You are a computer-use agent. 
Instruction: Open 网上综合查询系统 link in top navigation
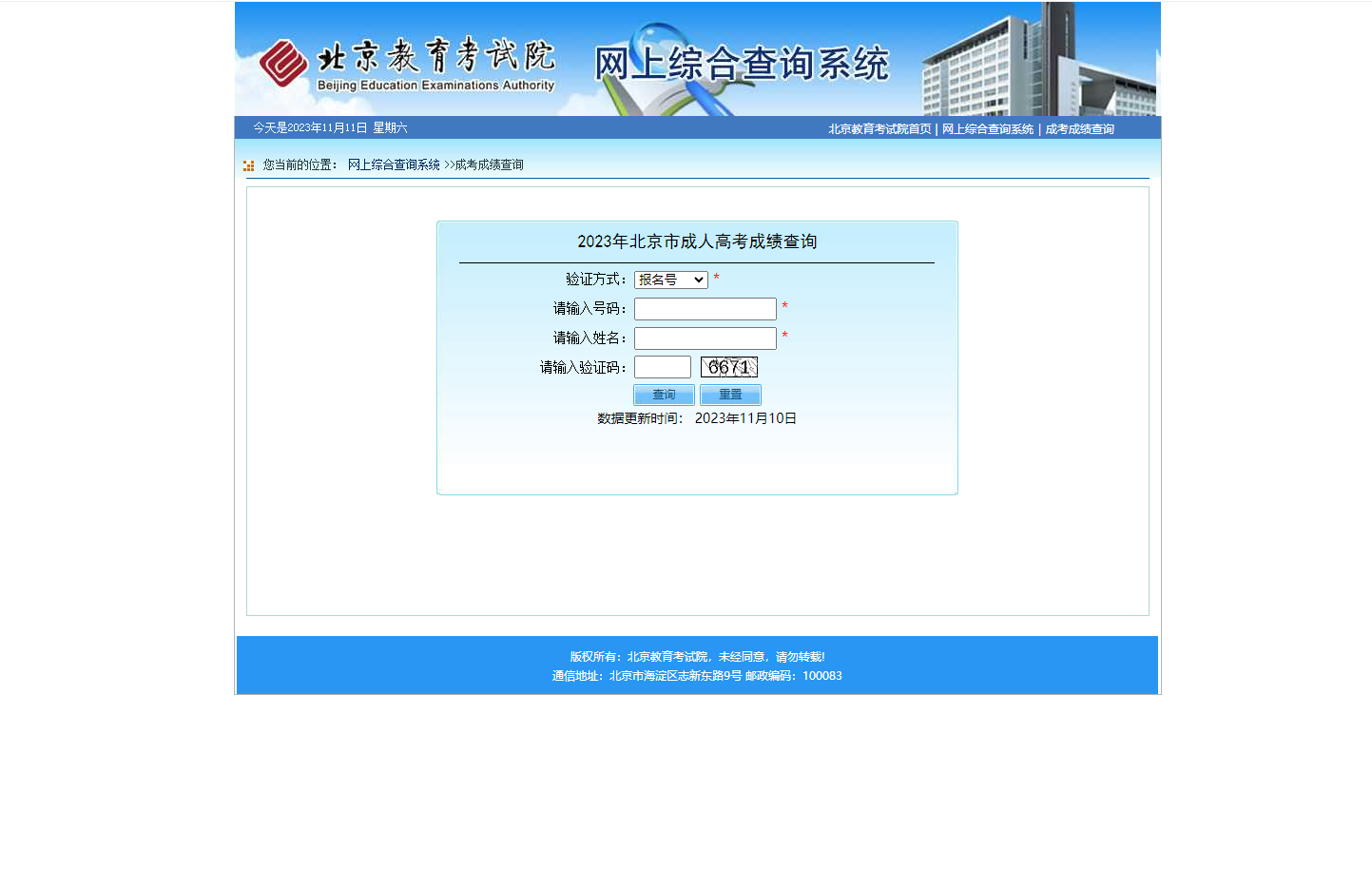(x=988, y=129)
